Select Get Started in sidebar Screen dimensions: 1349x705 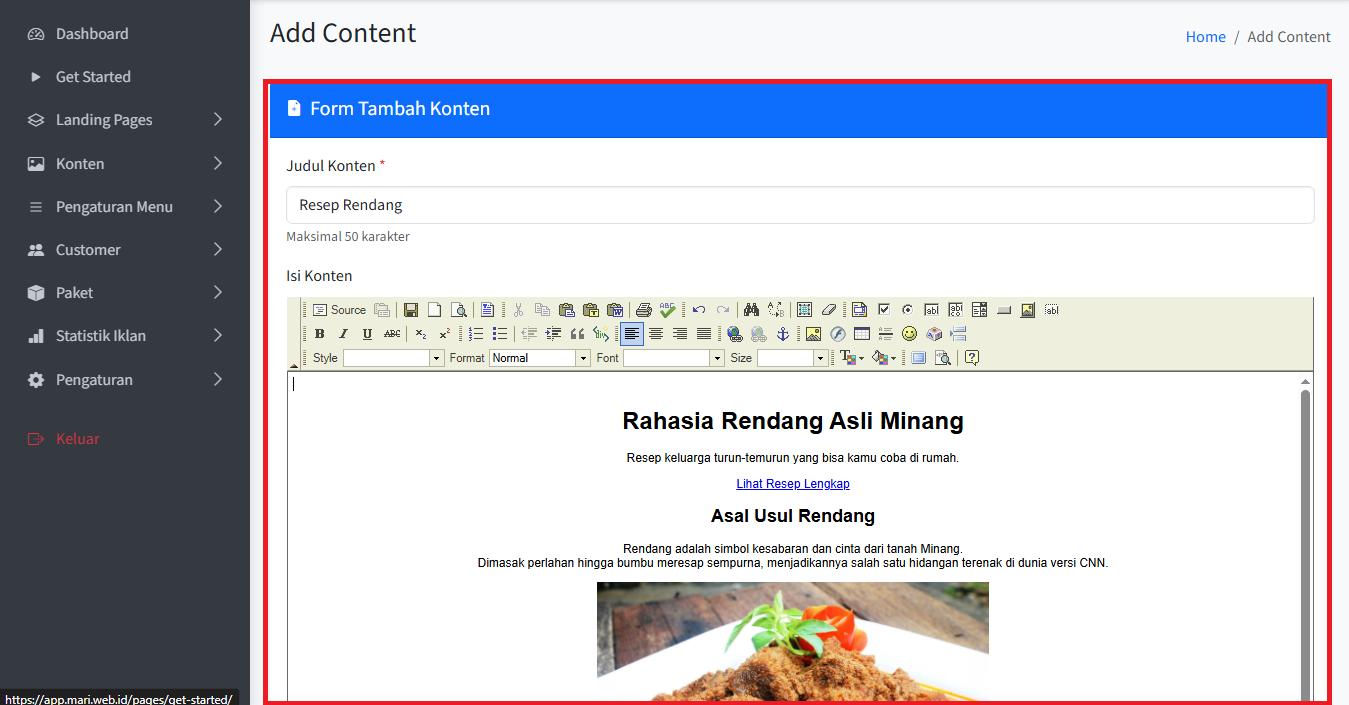coord(93,77)
